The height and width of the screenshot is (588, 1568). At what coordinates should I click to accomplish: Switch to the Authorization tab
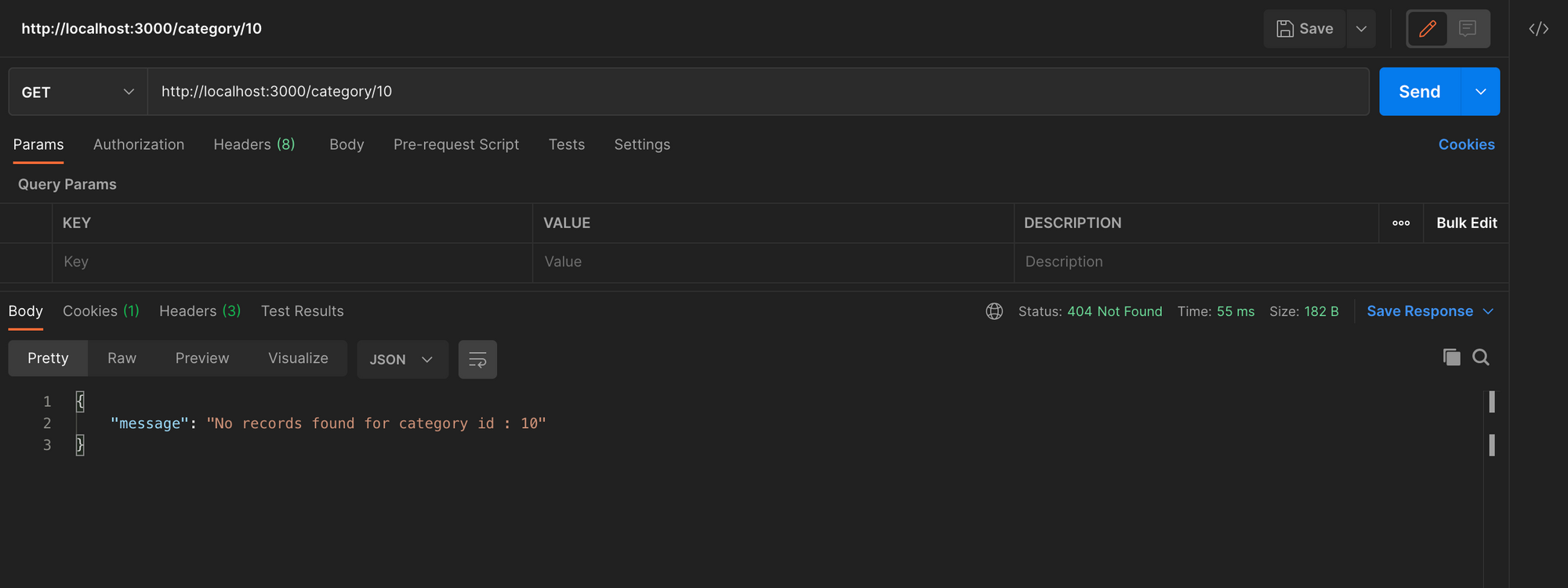pyautogui.click(x=139, y=145)
